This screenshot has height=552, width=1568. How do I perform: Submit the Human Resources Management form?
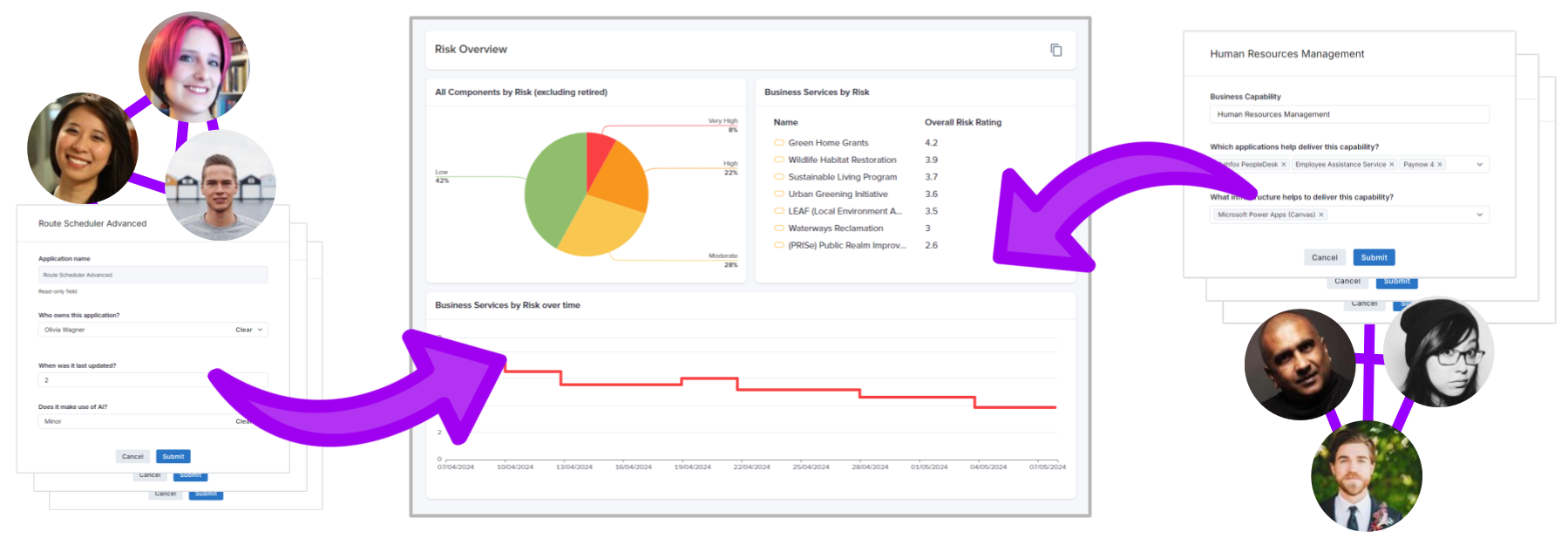point(1374,257)
